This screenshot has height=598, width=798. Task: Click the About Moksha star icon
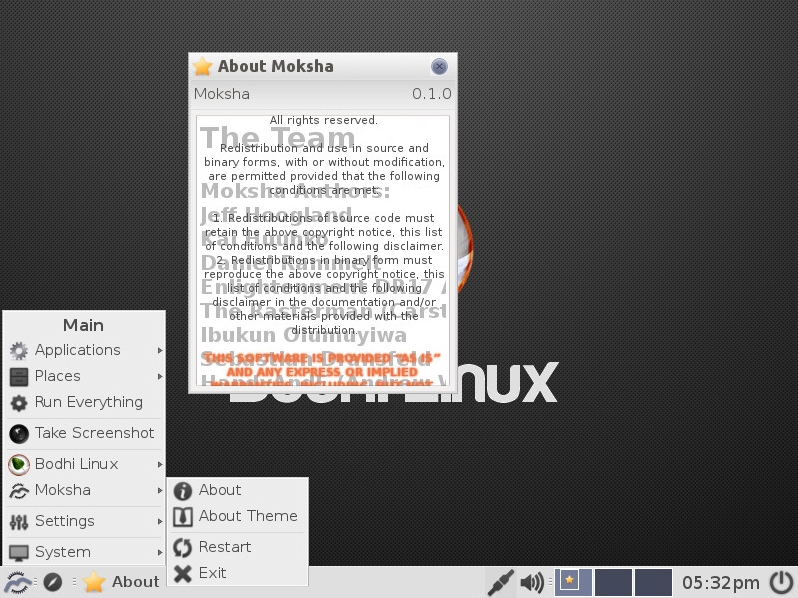coord(203,66)
